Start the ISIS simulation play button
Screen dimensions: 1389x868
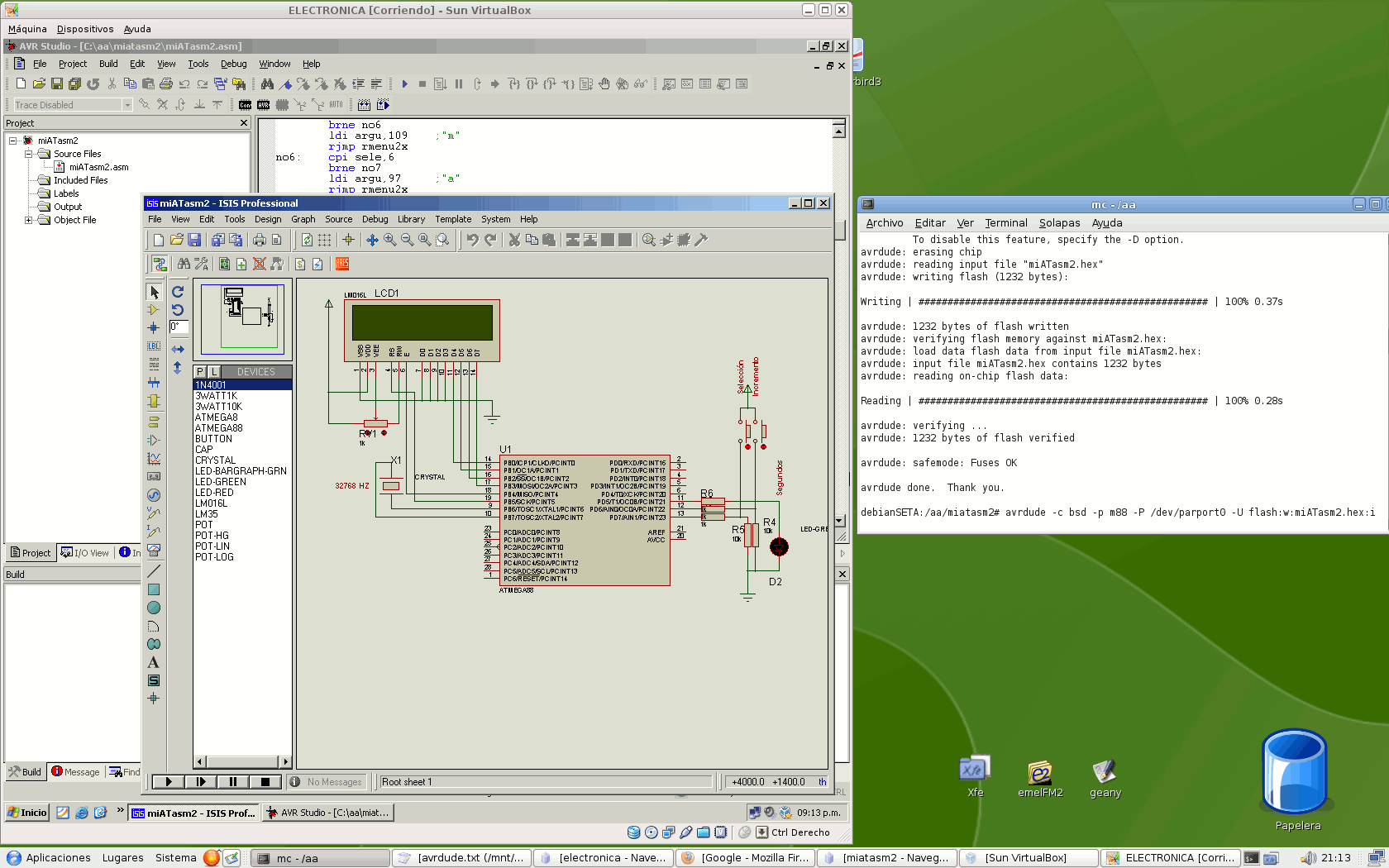click(169, 781)
